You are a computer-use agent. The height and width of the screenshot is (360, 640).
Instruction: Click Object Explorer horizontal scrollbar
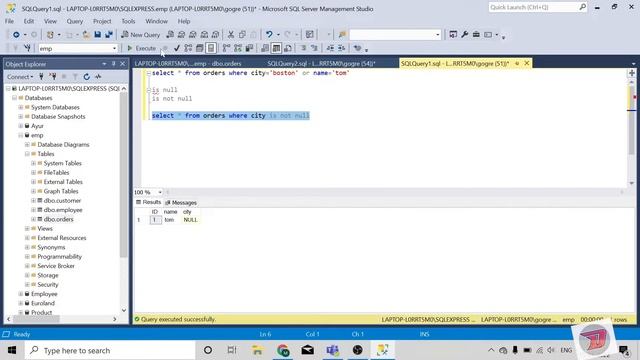click(x=37, y=319)
